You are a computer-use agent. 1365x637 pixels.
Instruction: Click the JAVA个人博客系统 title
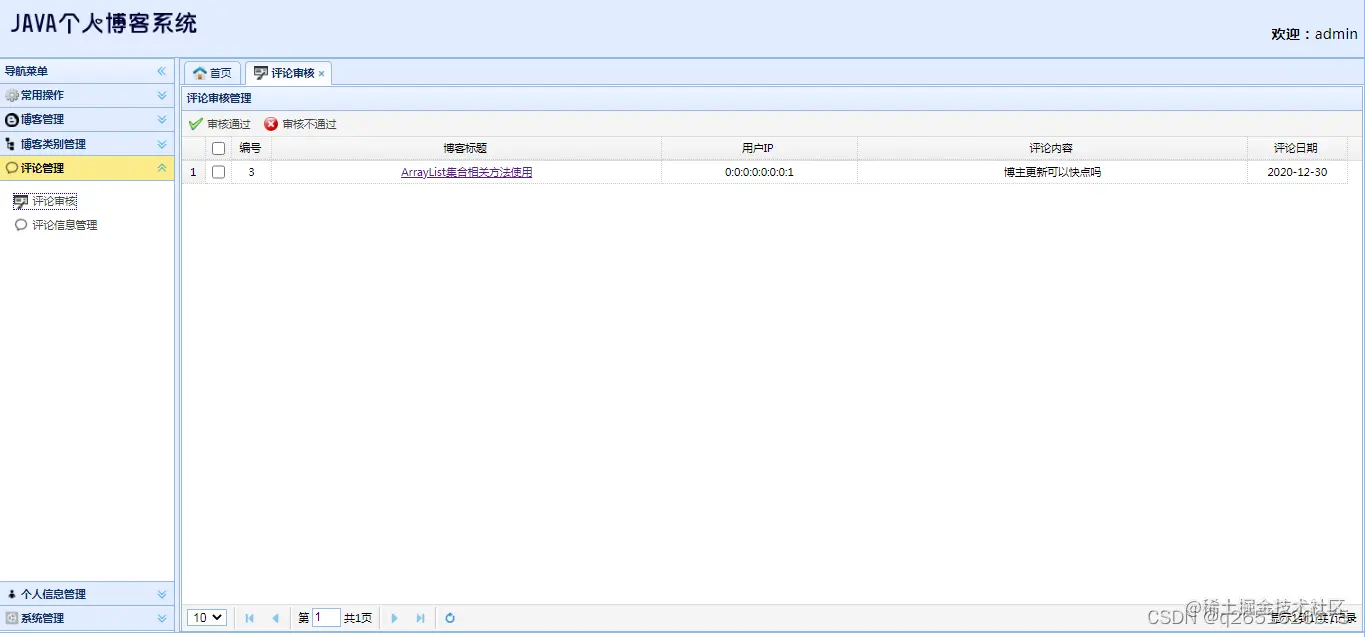click(104, 23)
